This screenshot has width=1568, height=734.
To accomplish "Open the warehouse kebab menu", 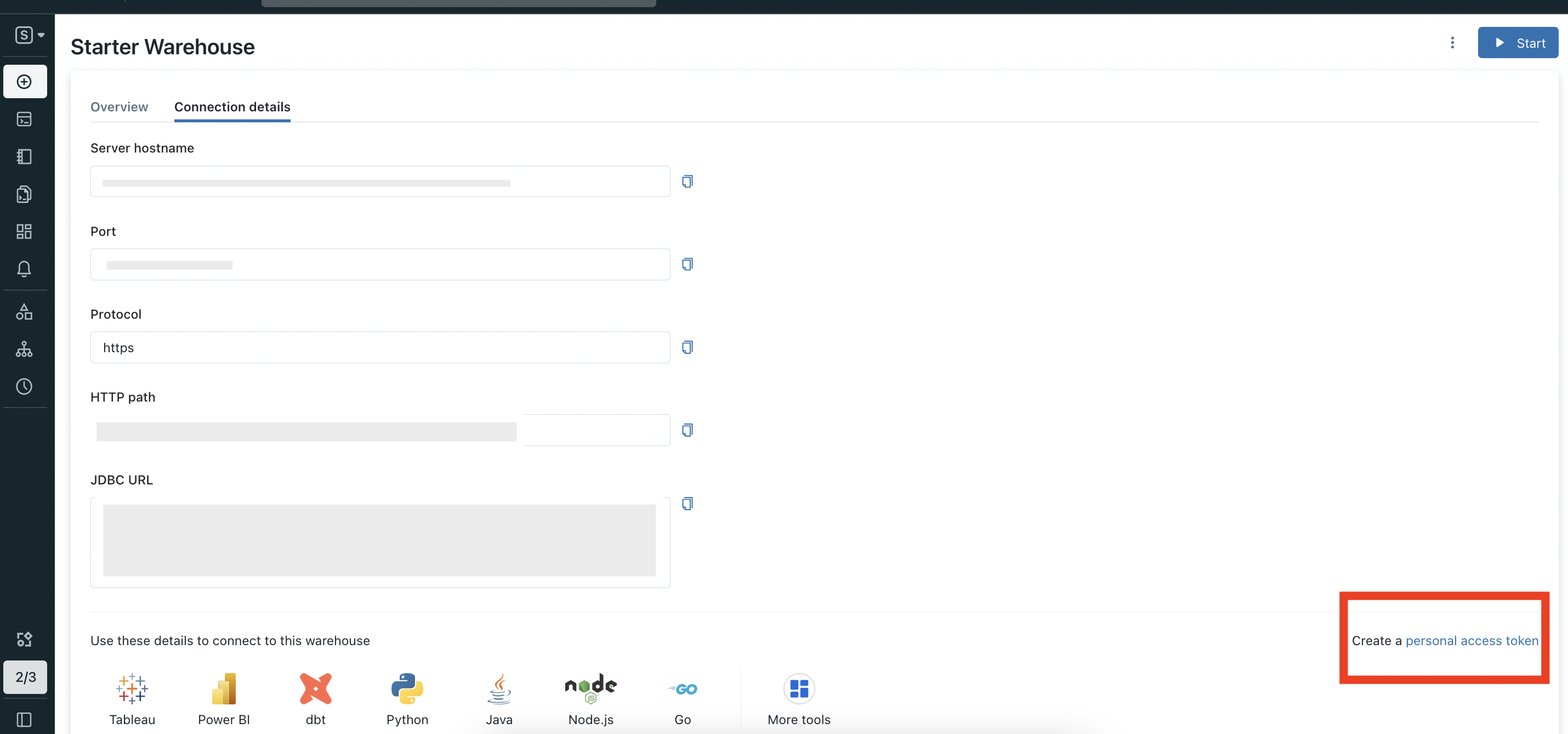I will coord(1452,43).
